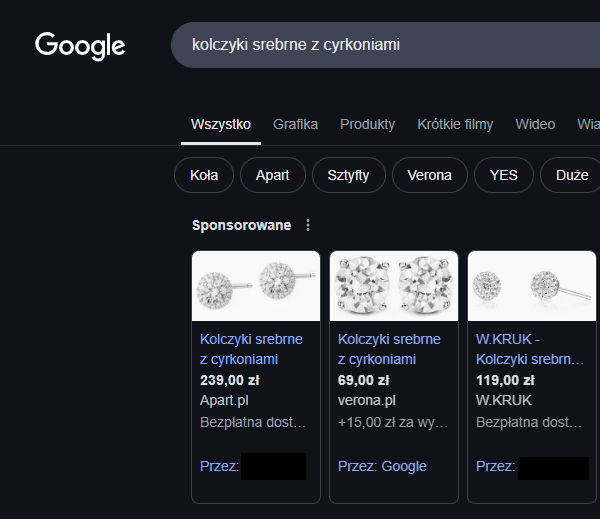The width and height of the screenshot is (600, 519).
Task: Select the Sztyfty filter chip
Action: (x=348, y=175)
